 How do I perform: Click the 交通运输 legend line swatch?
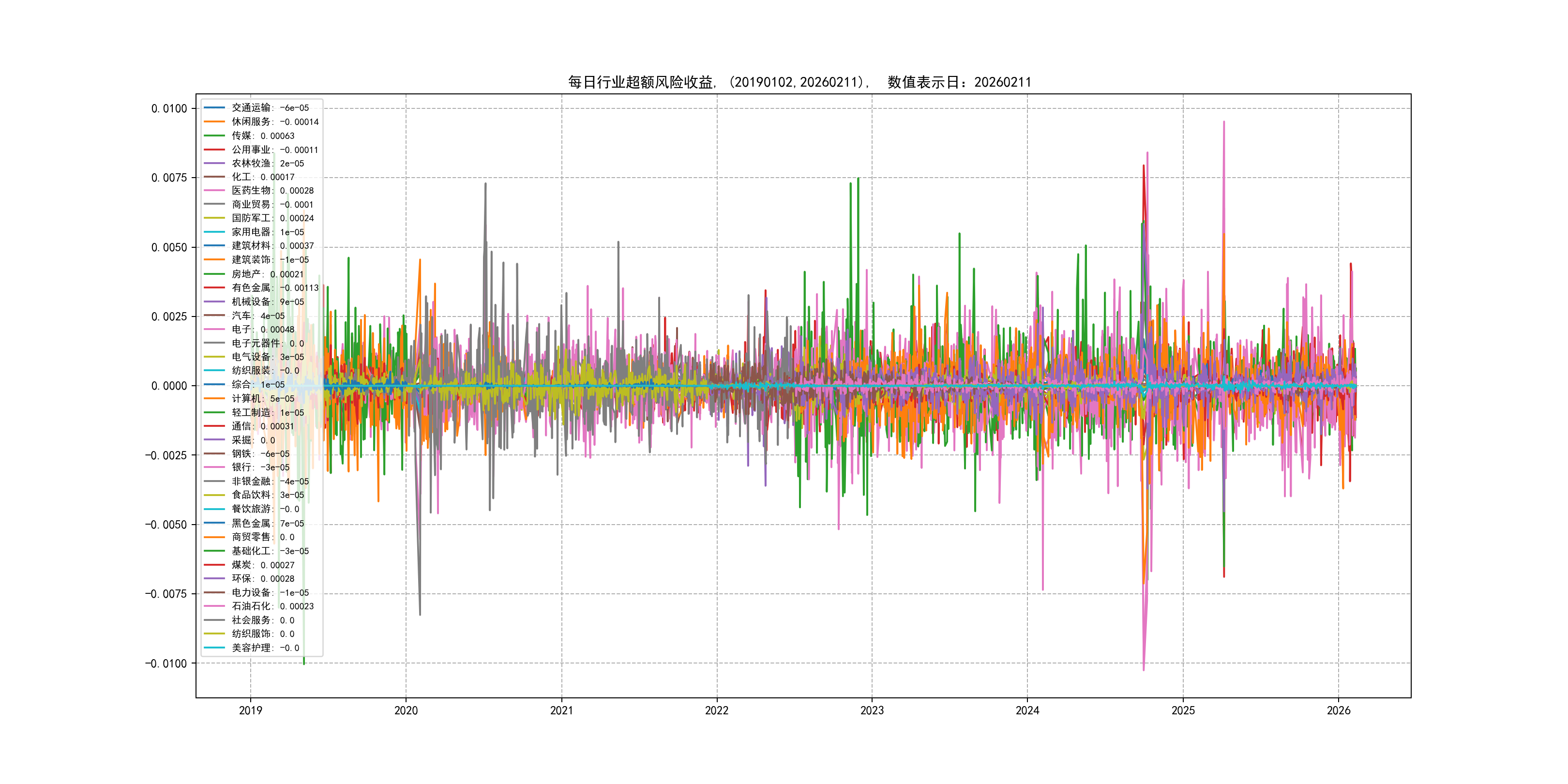[214, 108]
